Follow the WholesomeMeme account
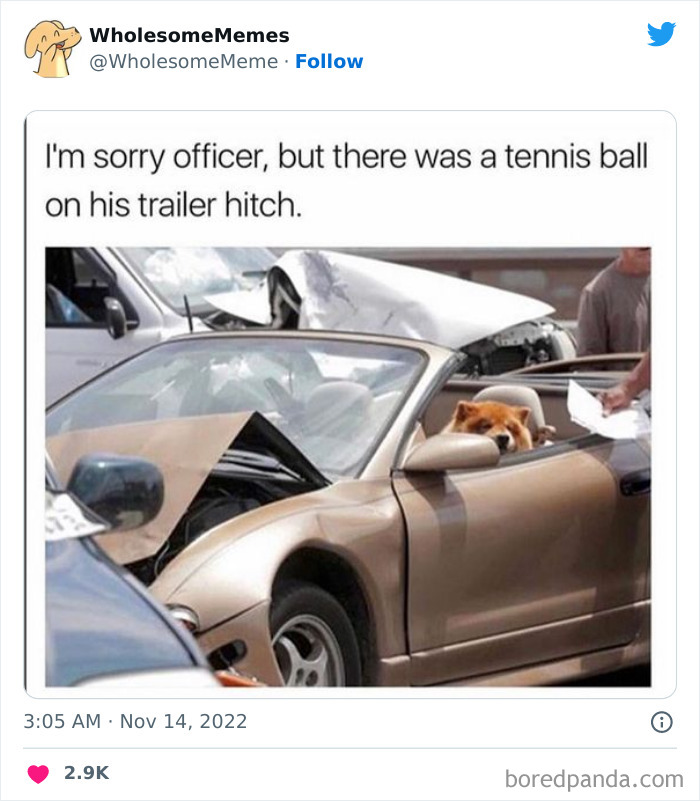This screenshot has width=700, height=801. pyautogui.click(x=330, y=61)
